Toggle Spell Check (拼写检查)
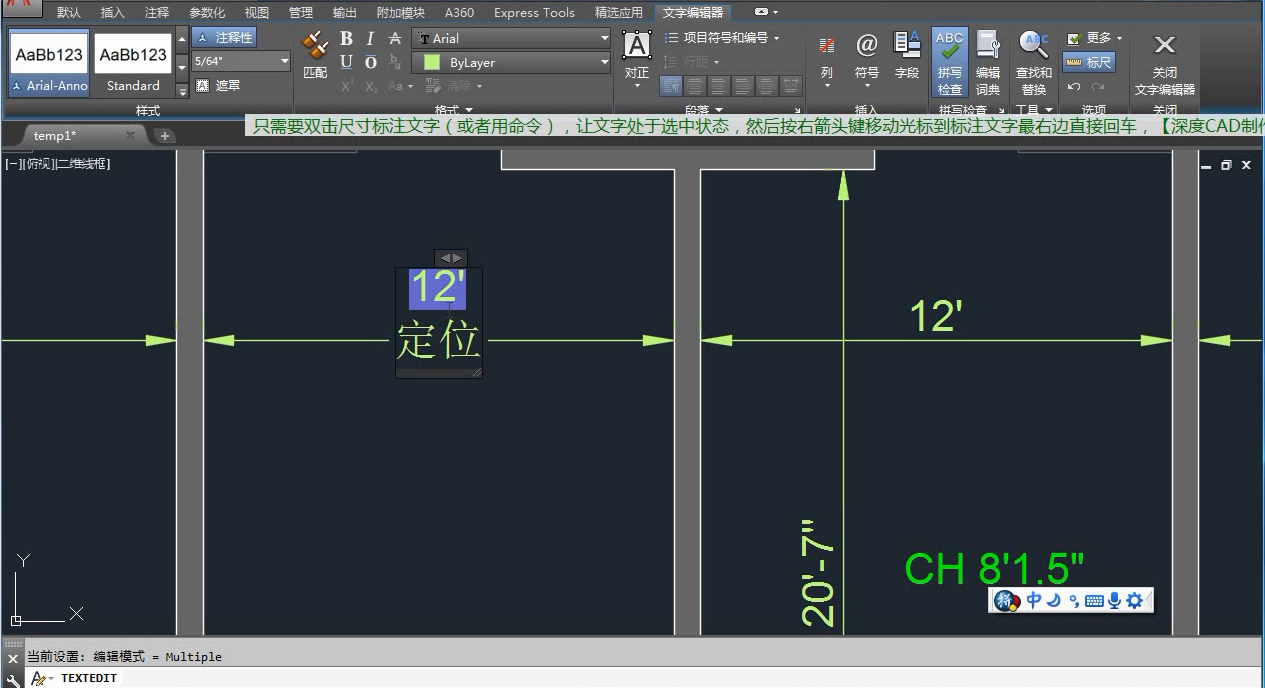 (x=950, y=62)
